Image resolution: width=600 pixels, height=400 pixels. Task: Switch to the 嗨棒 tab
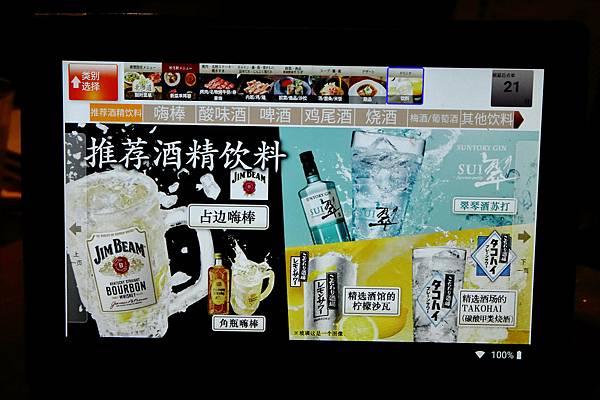[169, 114]
